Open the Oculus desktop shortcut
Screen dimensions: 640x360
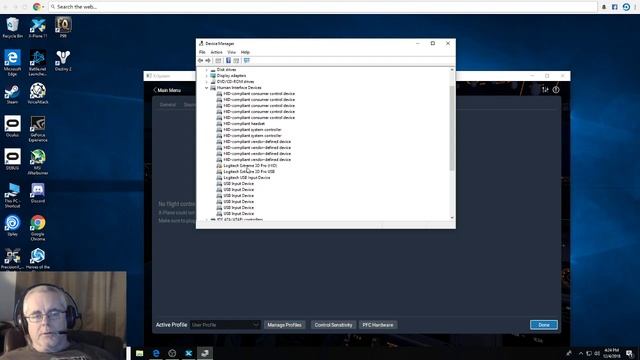point(12,127)
